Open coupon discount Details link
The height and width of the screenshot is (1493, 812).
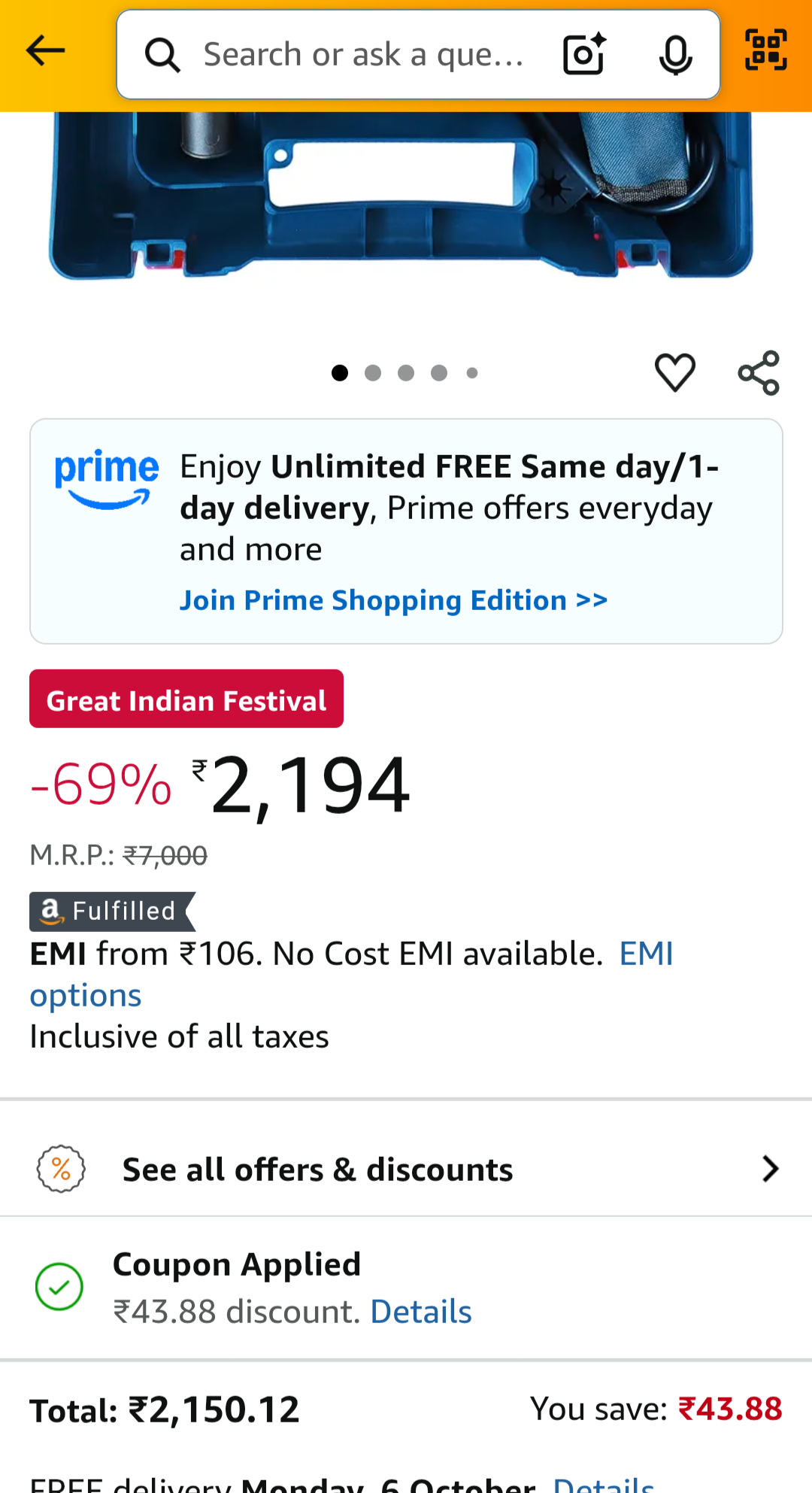421,1312
